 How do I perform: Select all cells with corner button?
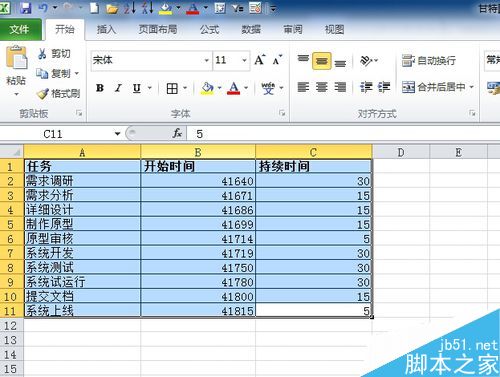(x=12, y=152)
